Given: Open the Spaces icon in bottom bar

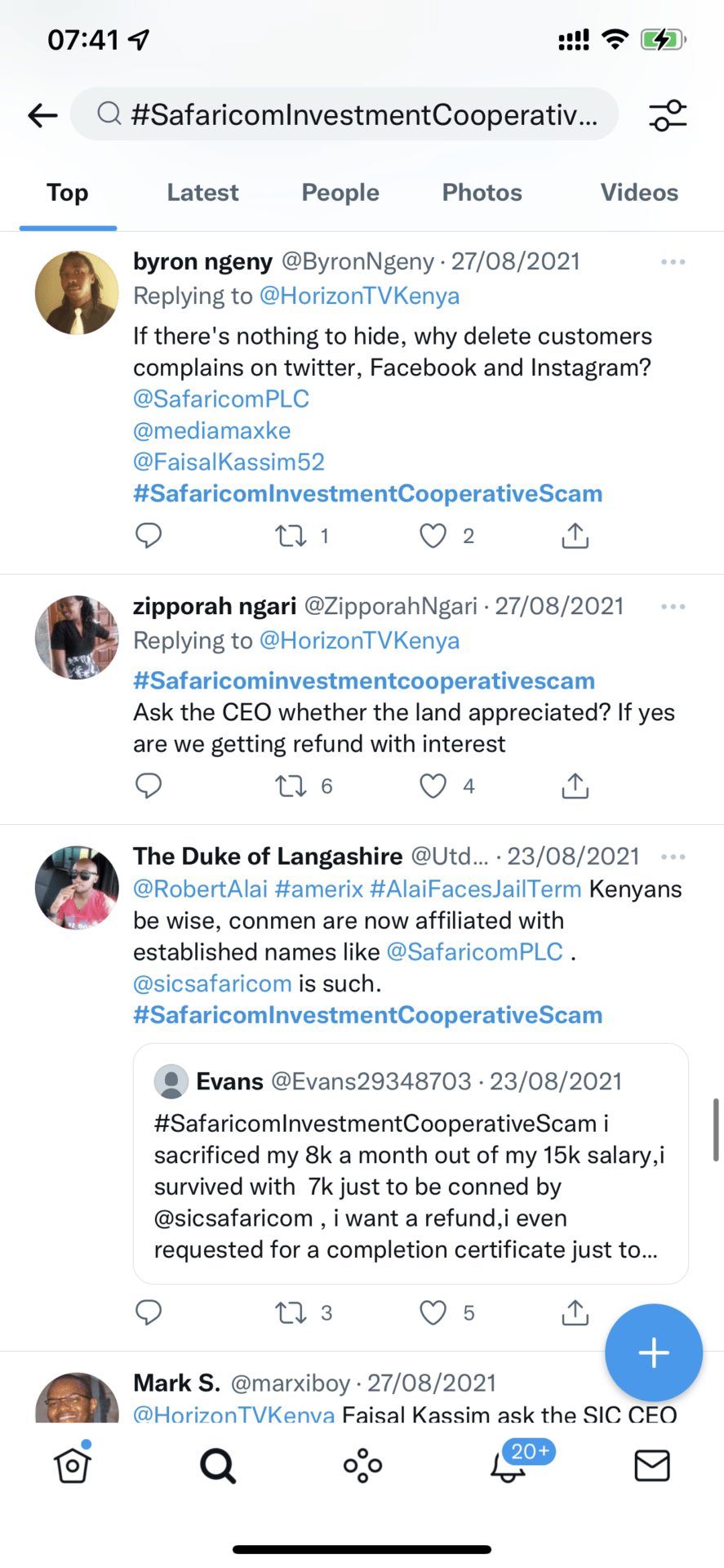Looking at the screenshot, I should tap(362, 1466).
